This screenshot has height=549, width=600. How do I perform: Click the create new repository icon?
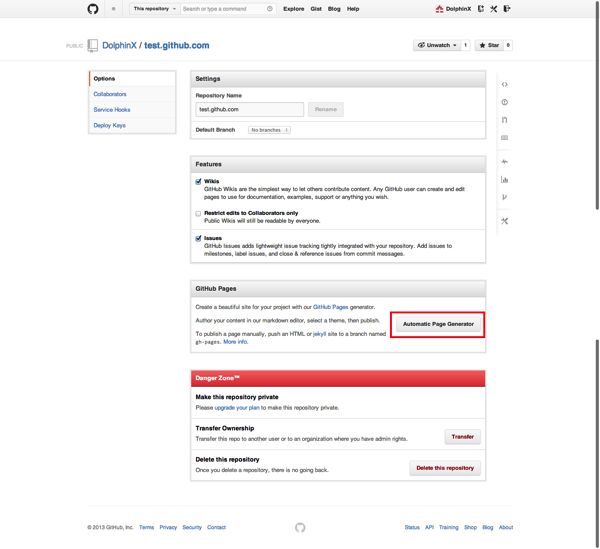(481, 8)
